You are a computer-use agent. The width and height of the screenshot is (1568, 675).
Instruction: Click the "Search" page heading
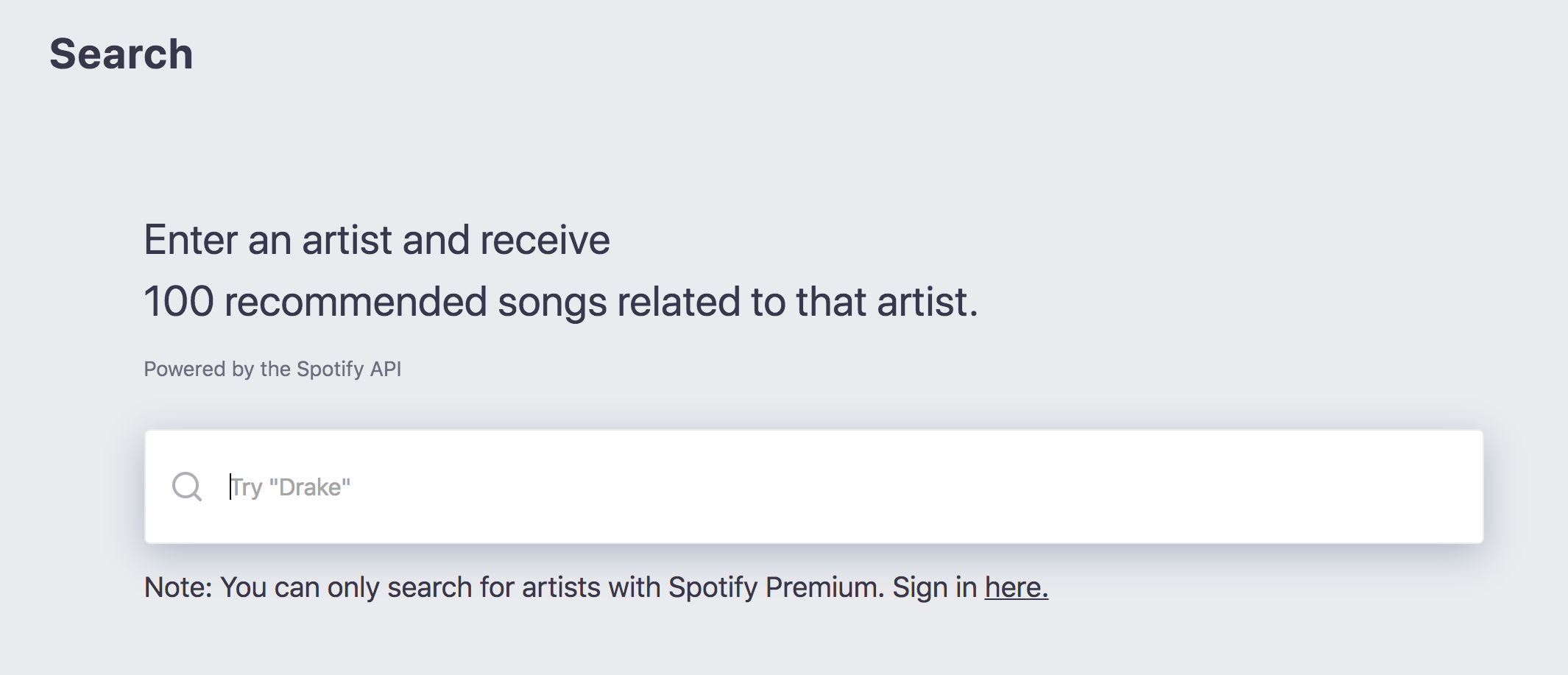121,54
